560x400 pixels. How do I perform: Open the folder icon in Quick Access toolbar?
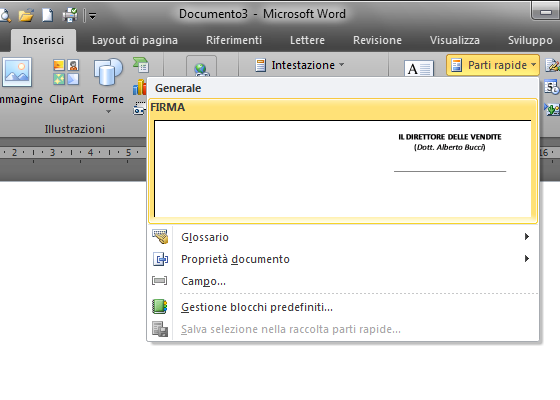pos(26,15)
